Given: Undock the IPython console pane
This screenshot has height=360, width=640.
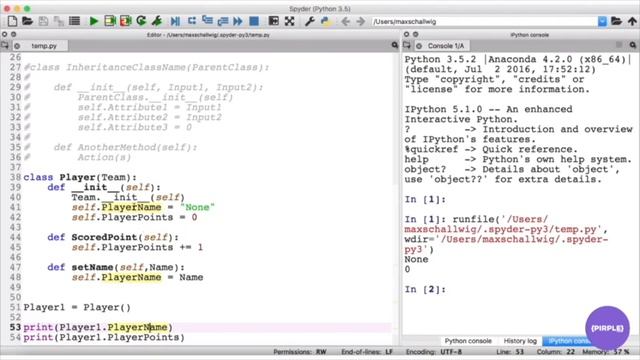Looking at the screenshot, I should 415,35.
